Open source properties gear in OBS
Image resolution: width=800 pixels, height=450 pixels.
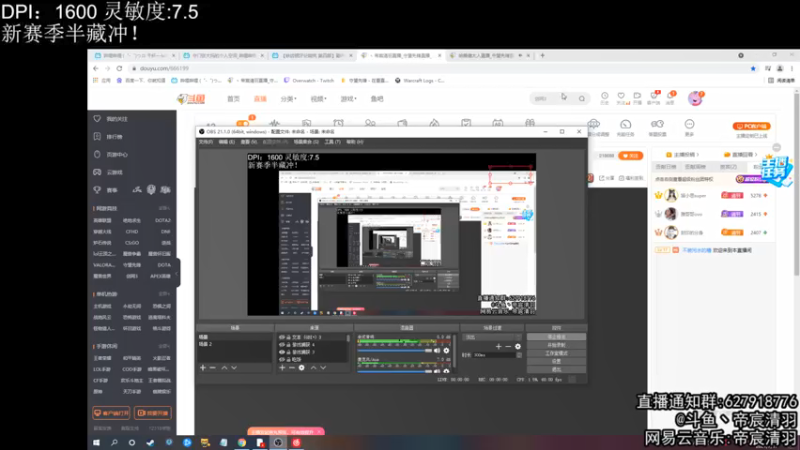tap(302, 367)
